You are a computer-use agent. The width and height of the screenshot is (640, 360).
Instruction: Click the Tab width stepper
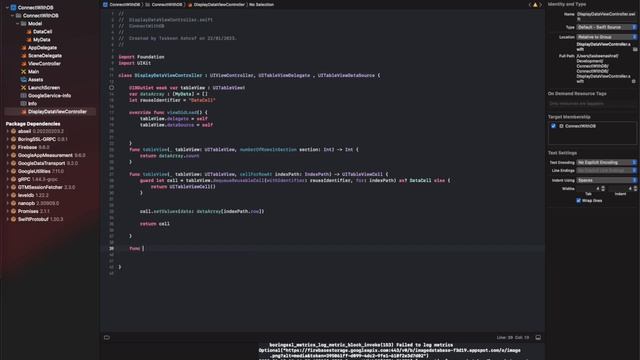603,189
